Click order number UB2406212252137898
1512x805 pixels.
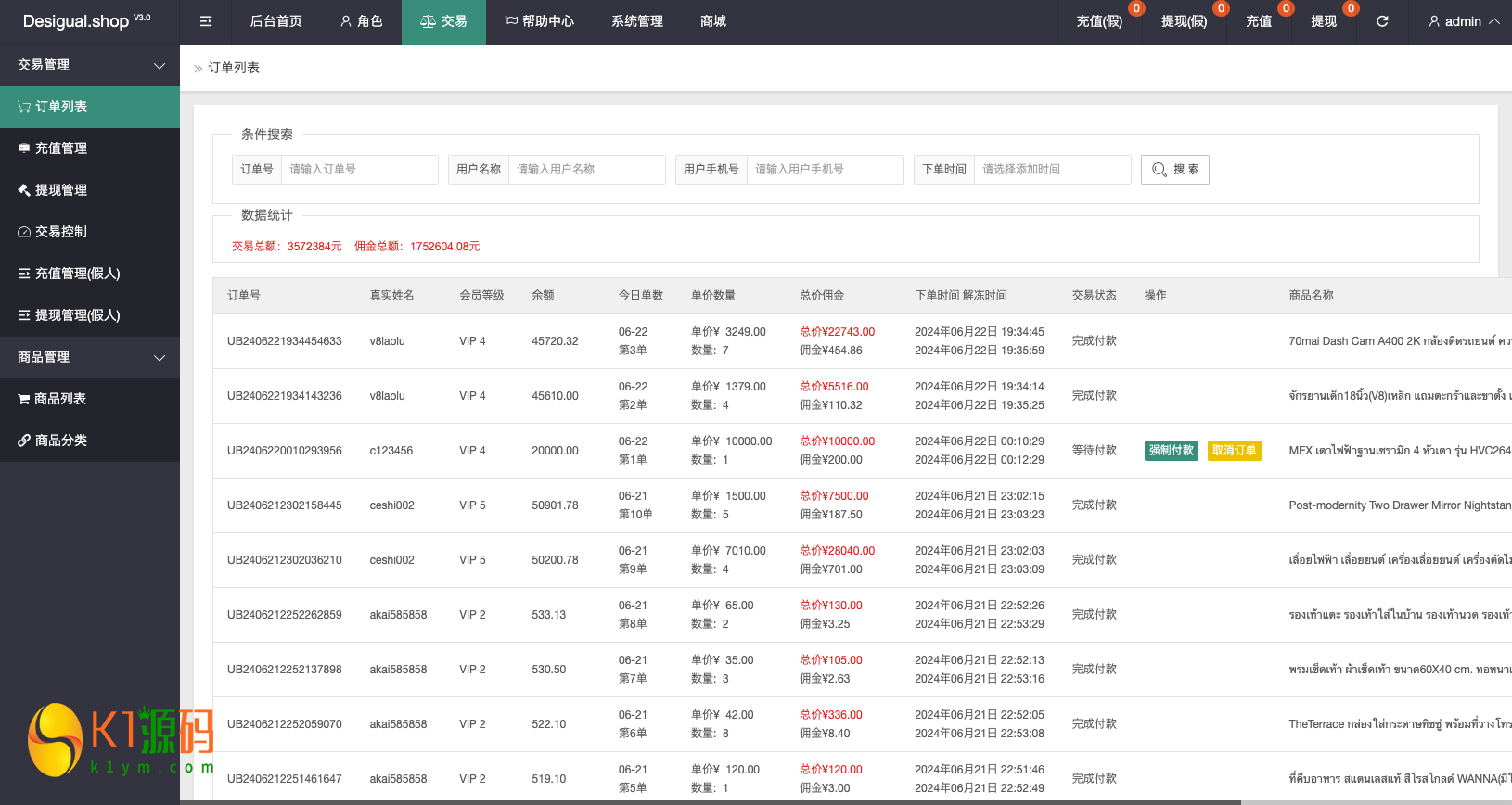pyautogui.click(x=285, y=670)
